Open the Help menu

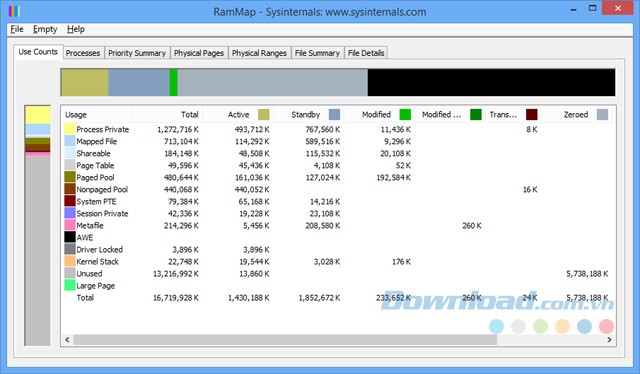tap(76, 29)
